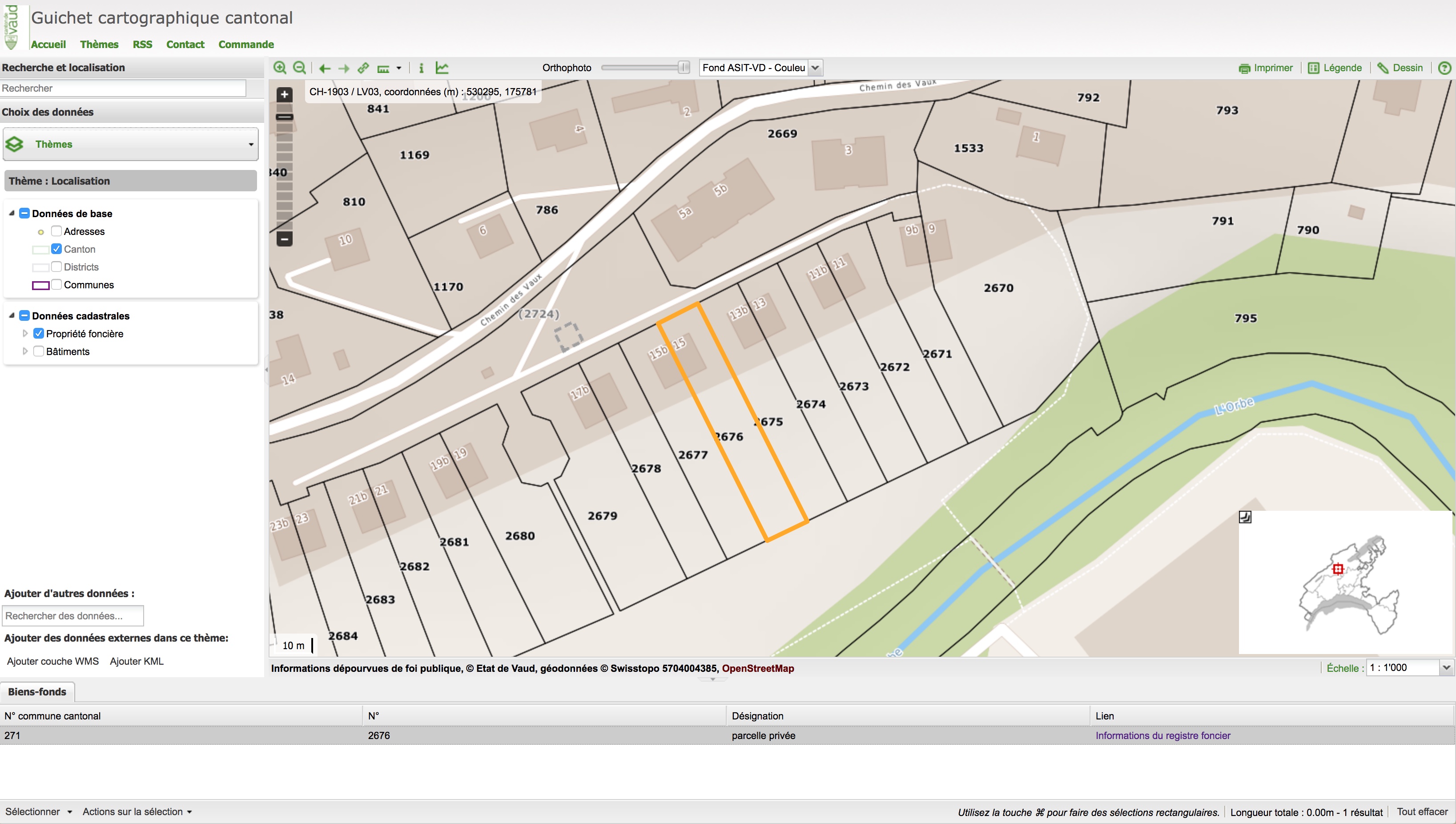Viewport: 1456px width, 824px height.
Task: Open the Thèmes dropdown selector
Action: pyautogui.click(x=131, y=144)
